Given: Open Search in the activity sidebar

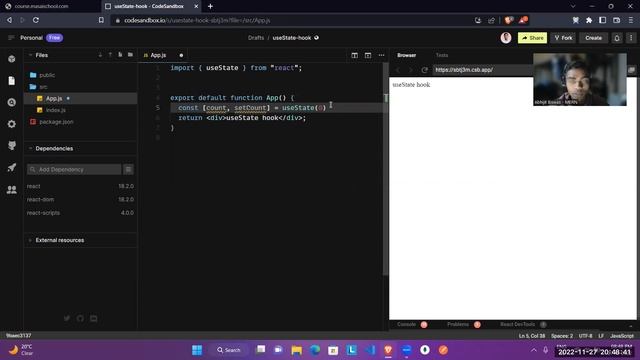Looking at the screenshot, I should (x=11, y=102).
